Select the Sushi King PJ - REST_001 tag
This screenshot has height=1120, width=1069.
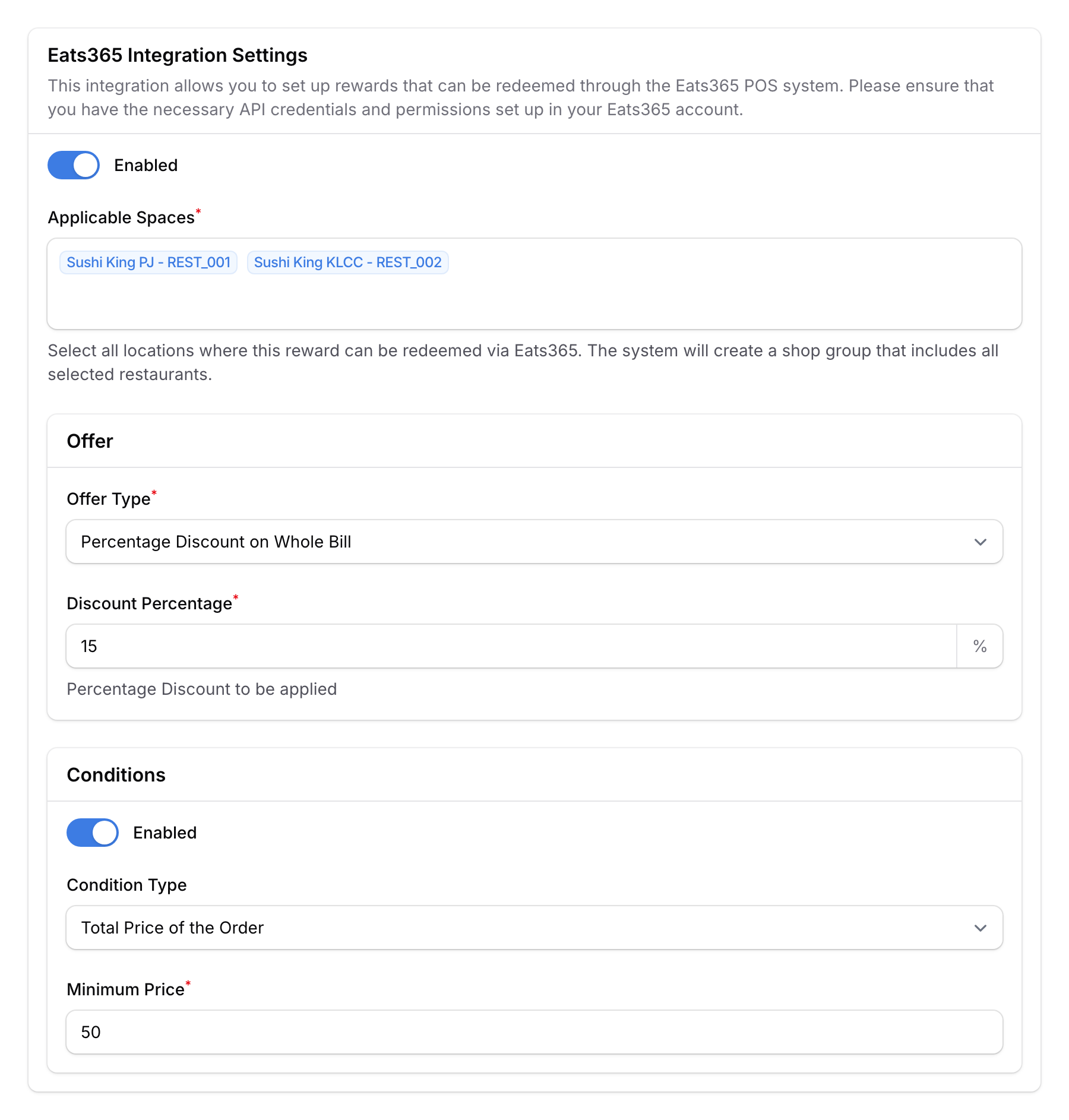point(148,262)
